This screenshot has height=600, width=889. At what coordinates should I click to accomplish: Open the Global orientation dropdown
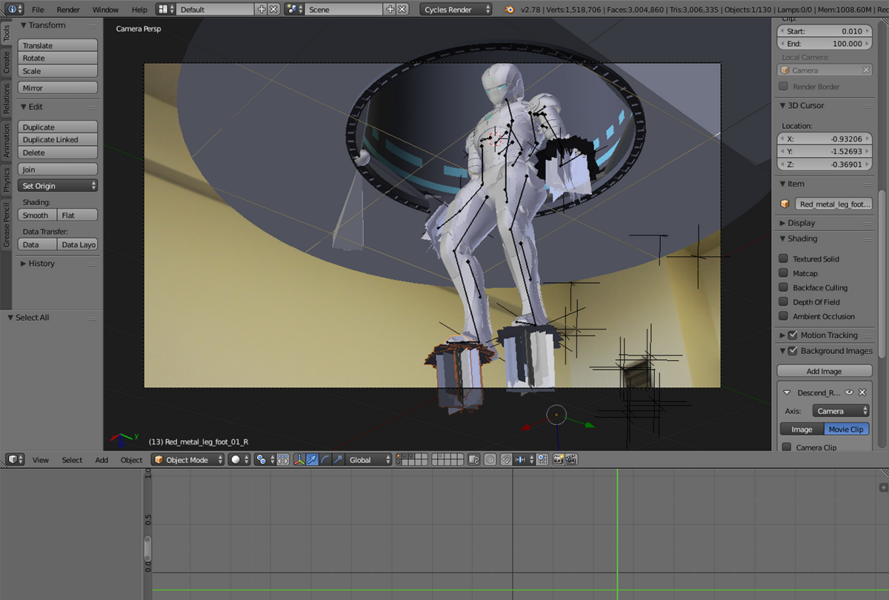[x=369, y=459]
